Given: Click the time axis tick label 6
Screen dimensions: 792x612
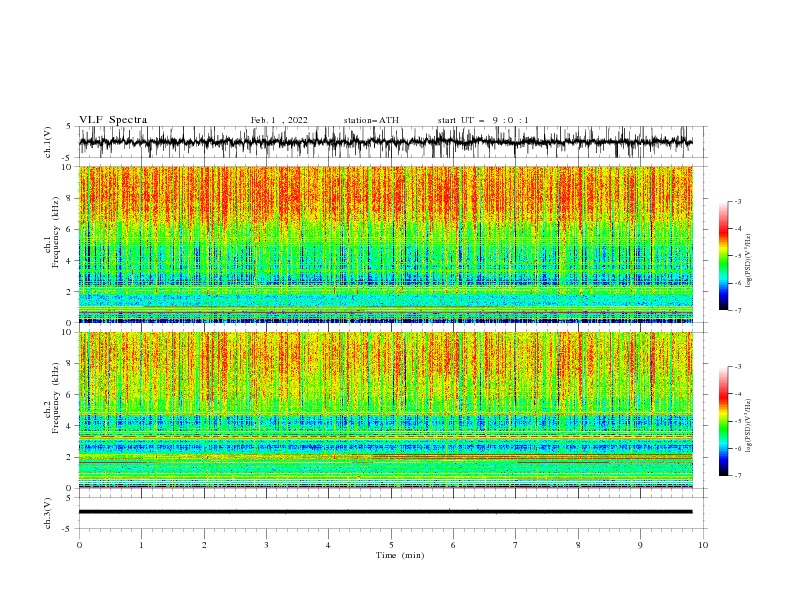Looking at the screenshot, I should (453, 545).
